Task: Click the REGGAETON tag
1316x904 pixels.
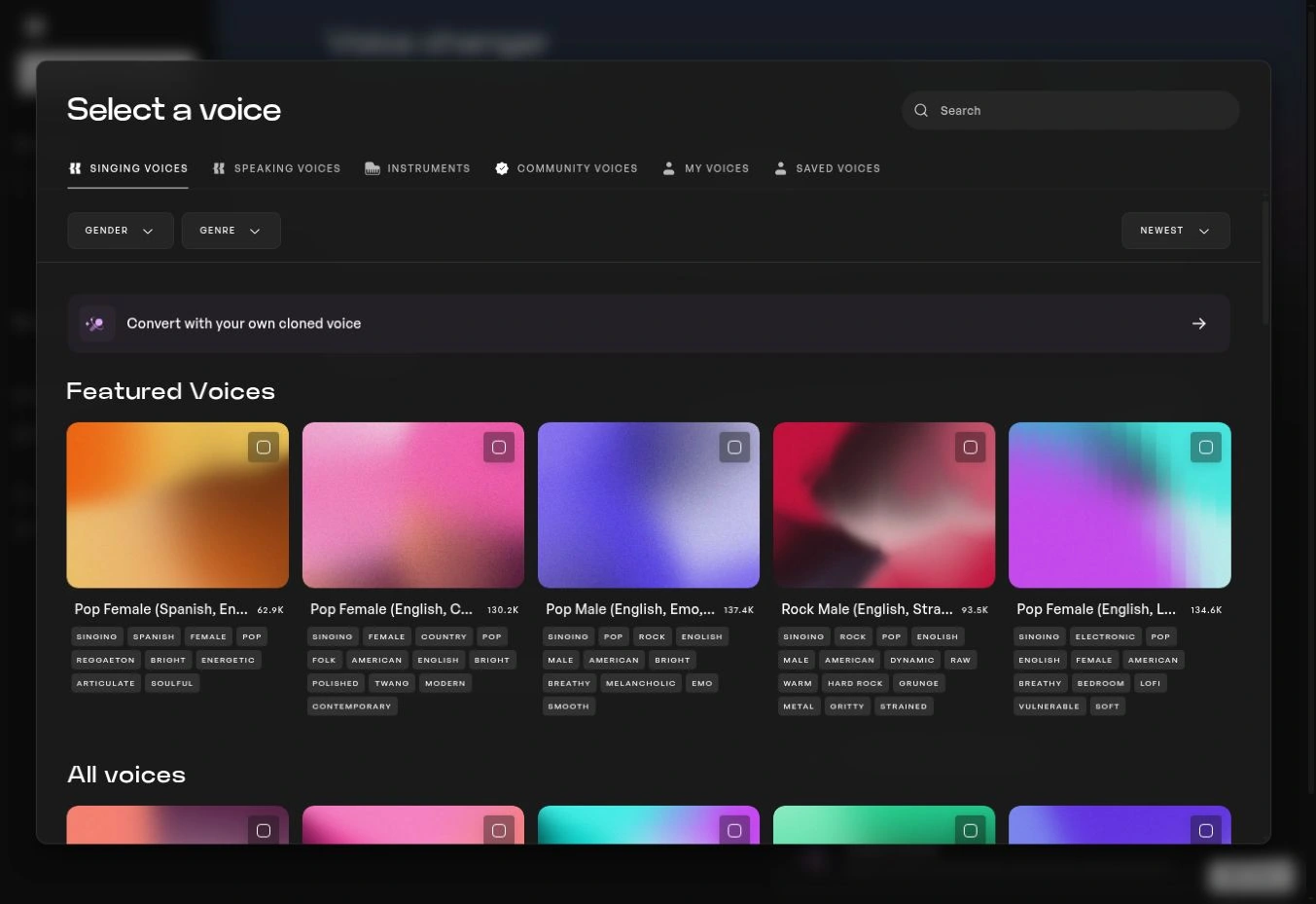Action: [x=106, y=660]
